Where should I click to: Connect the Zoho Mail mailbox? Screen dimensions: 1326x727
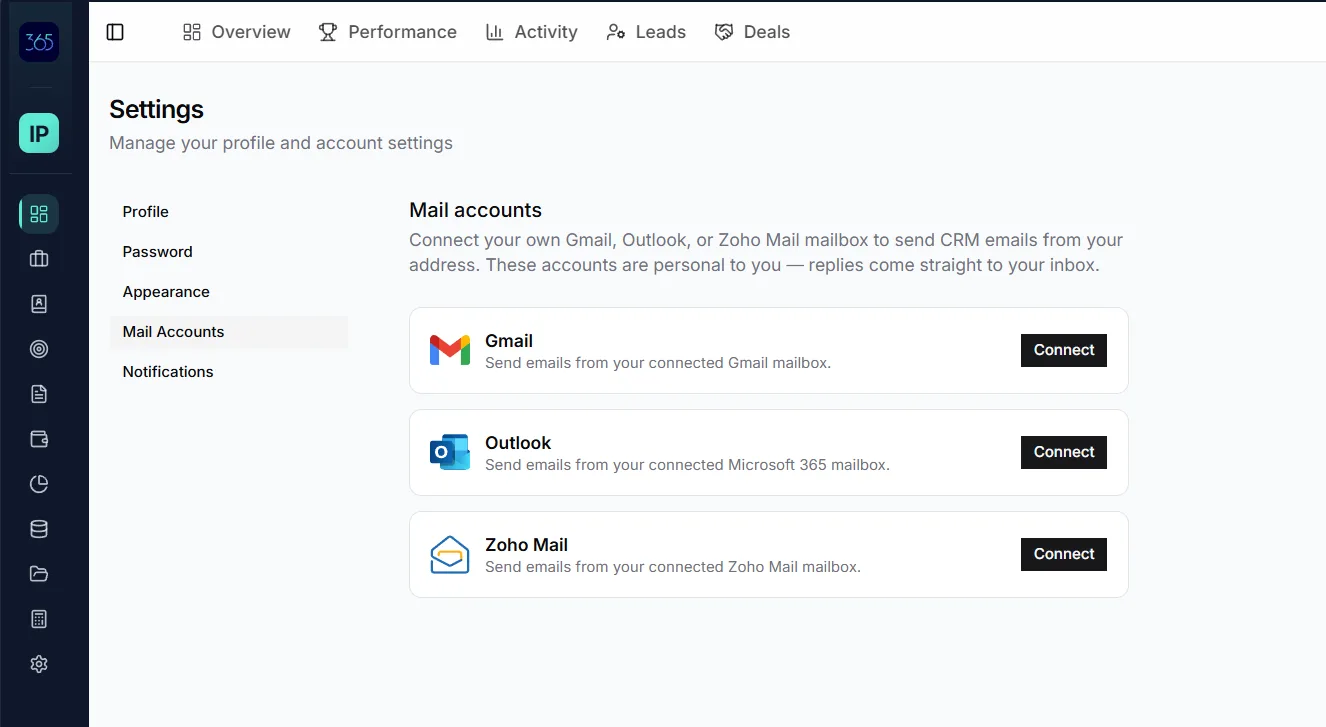1064,554
